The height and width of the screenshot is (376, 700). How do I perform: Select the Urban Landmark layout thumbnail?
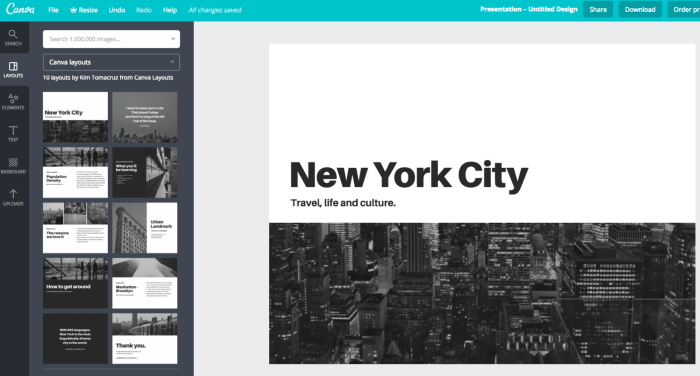coord(145,228)
